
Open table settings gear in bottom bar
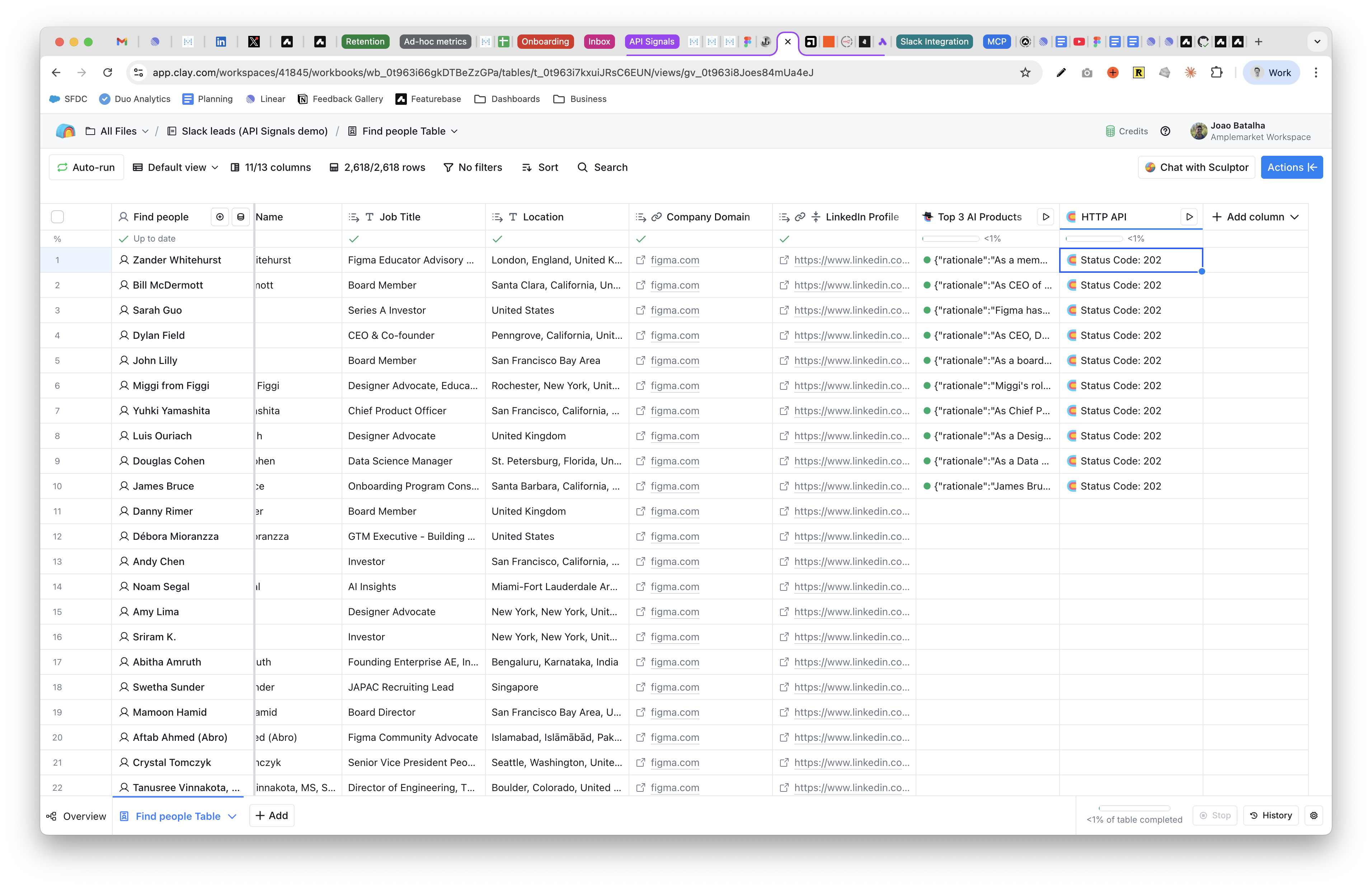pyautogui.click(x=1313, y=815)
